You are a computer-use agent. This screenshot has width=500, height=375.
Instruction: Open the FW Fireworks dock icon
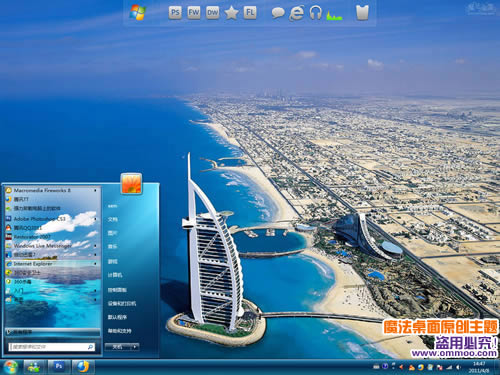(194, 13)
